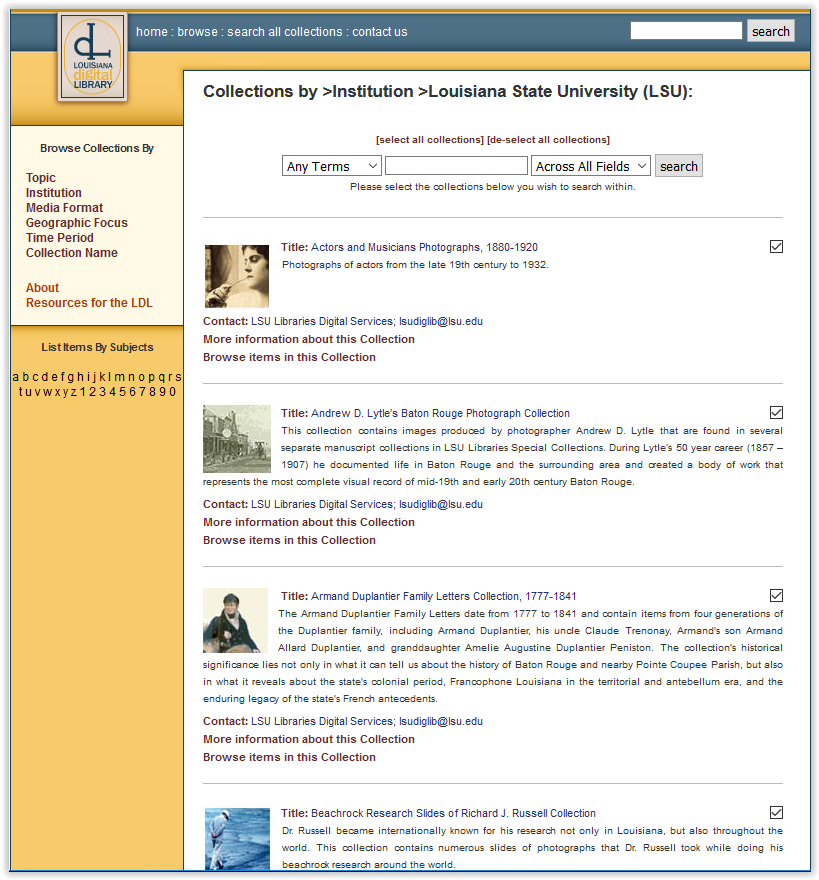The image size is (819, 880).
Task: Open Resources for the LDL
Action: point(89,303)
